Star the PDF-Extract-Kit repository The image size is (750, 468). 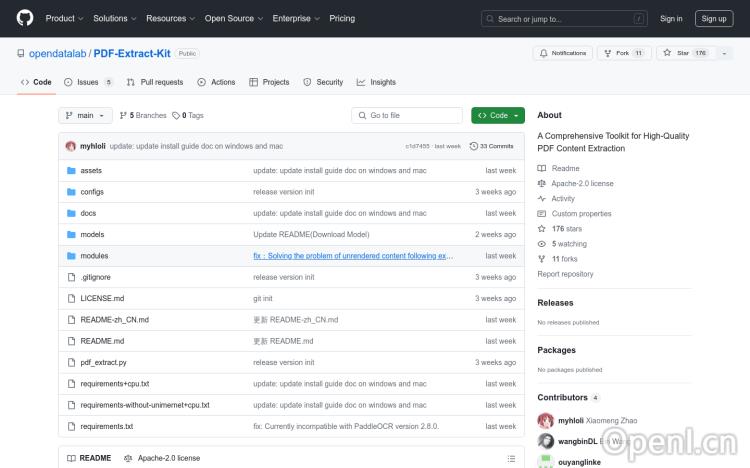(677, 53)
